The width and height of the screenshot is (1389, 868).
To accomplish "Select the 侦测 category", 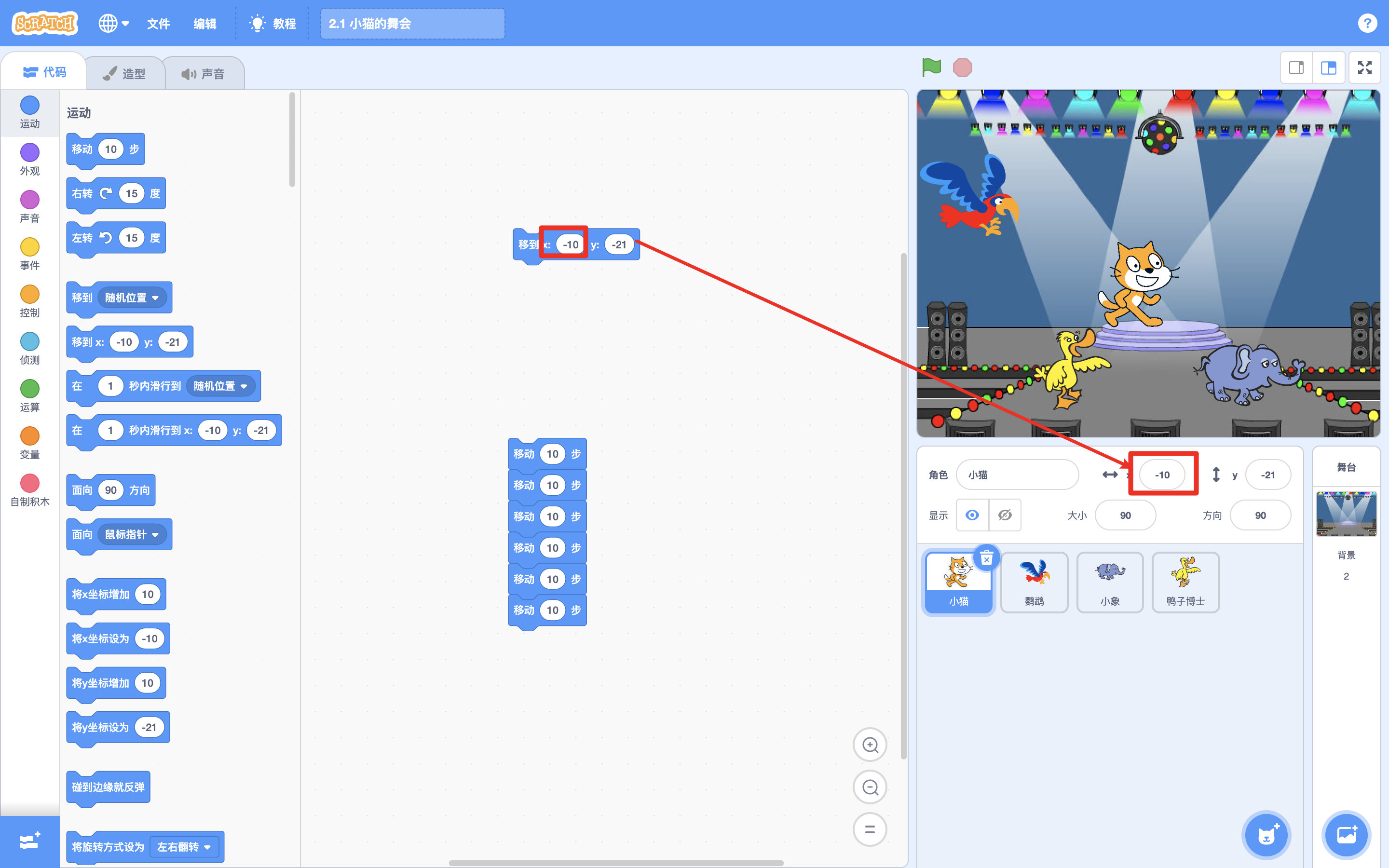I will pos(30,349).
